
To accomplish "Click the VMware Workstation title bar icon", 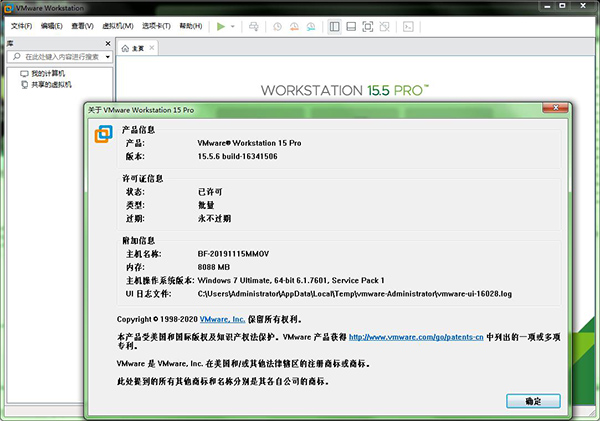I will click(x=8, y=8).
